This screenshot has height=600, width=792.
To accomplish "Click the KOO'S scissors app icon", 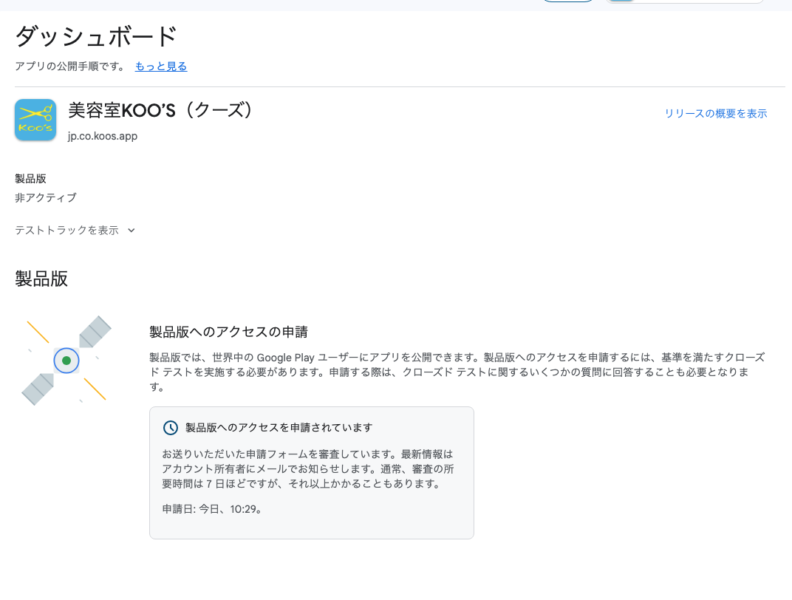I will click(35, 120).
